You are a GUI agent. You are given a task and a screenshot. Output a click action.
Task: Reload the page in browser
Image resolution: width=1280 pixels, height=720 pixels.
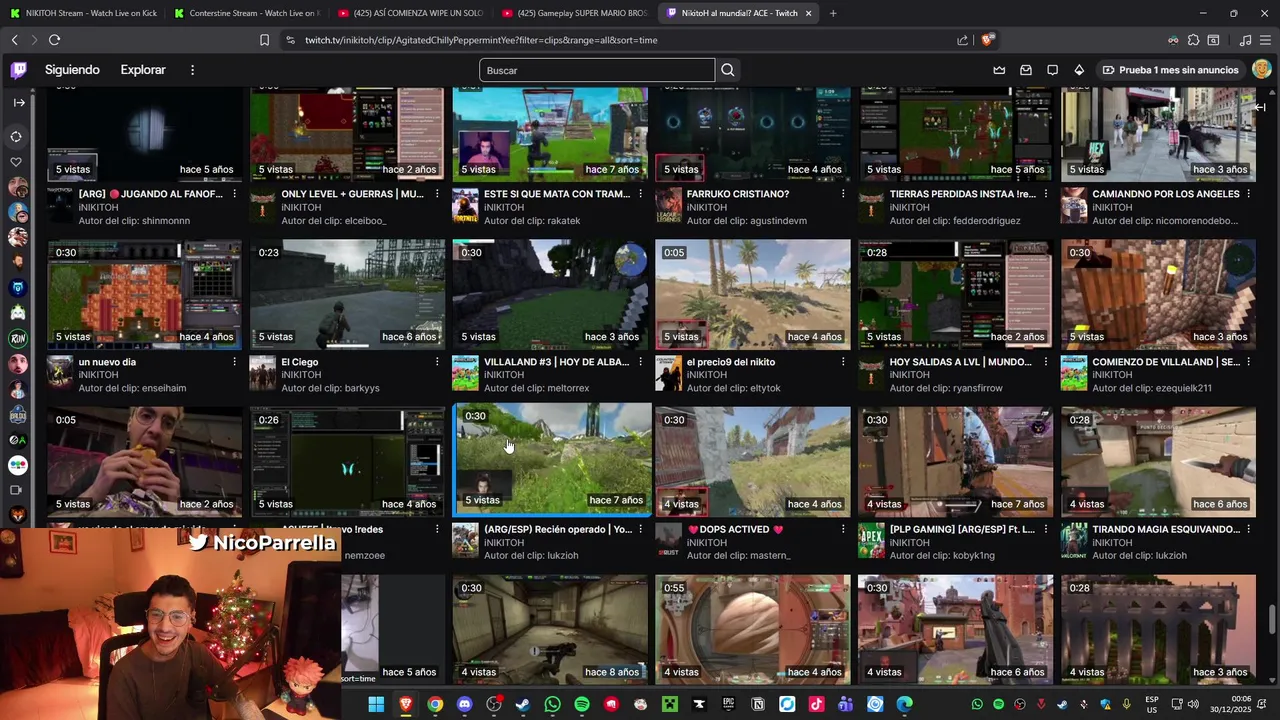pyautogui.click(x=54, y=40)
